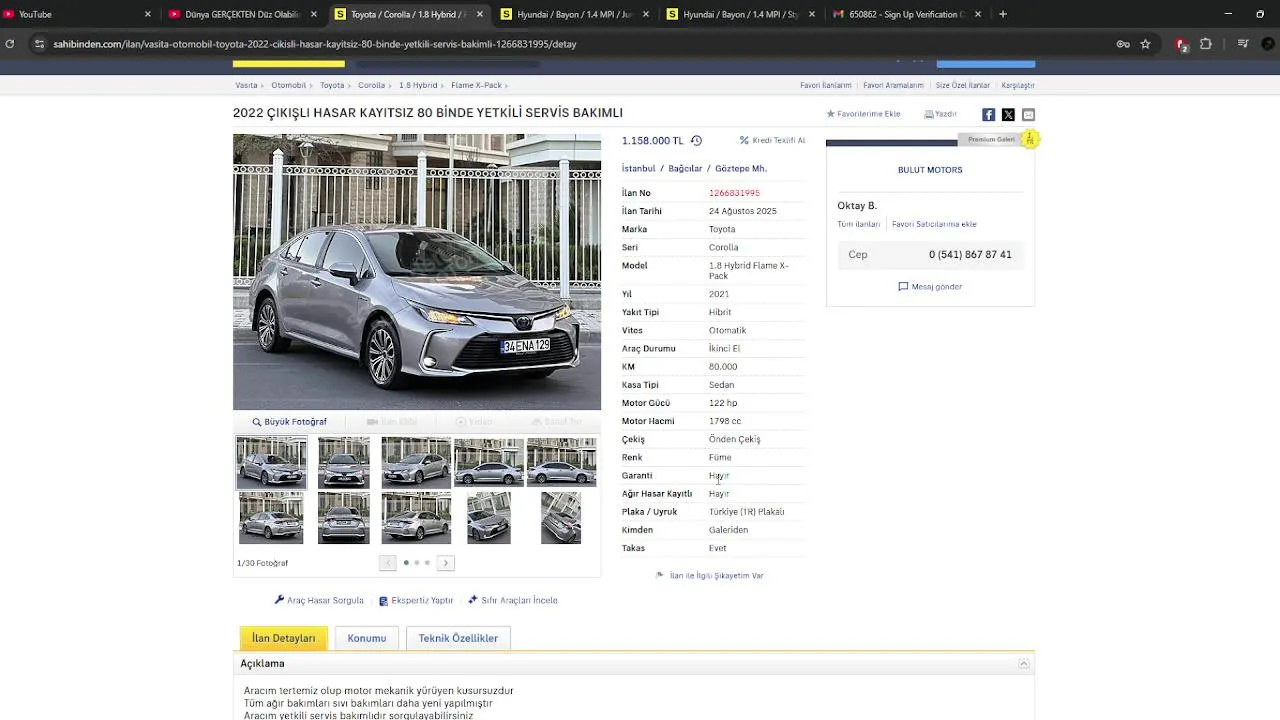Switch to Hyundai Bayon 1.4 MPI Jump tab
Viewport: 1280px width, 720px height.
(574, 14)
